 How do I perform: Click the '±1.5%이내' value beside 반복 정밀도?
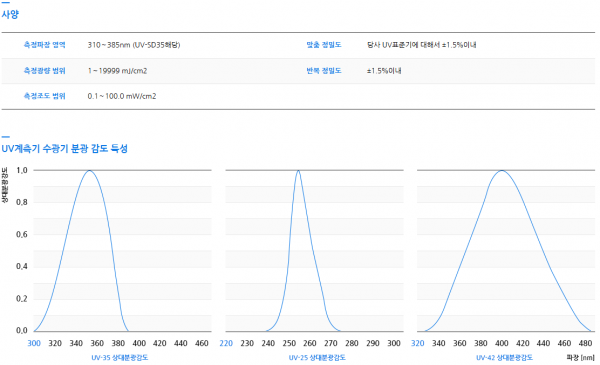384,70
